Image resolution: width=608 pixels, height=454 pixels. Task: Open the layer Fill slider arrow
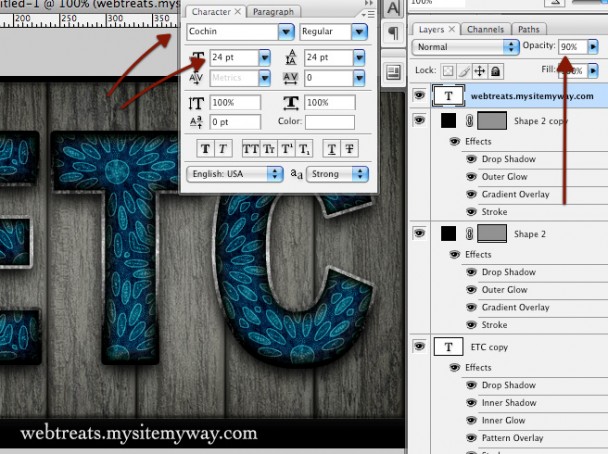click(x=593, y=71)
